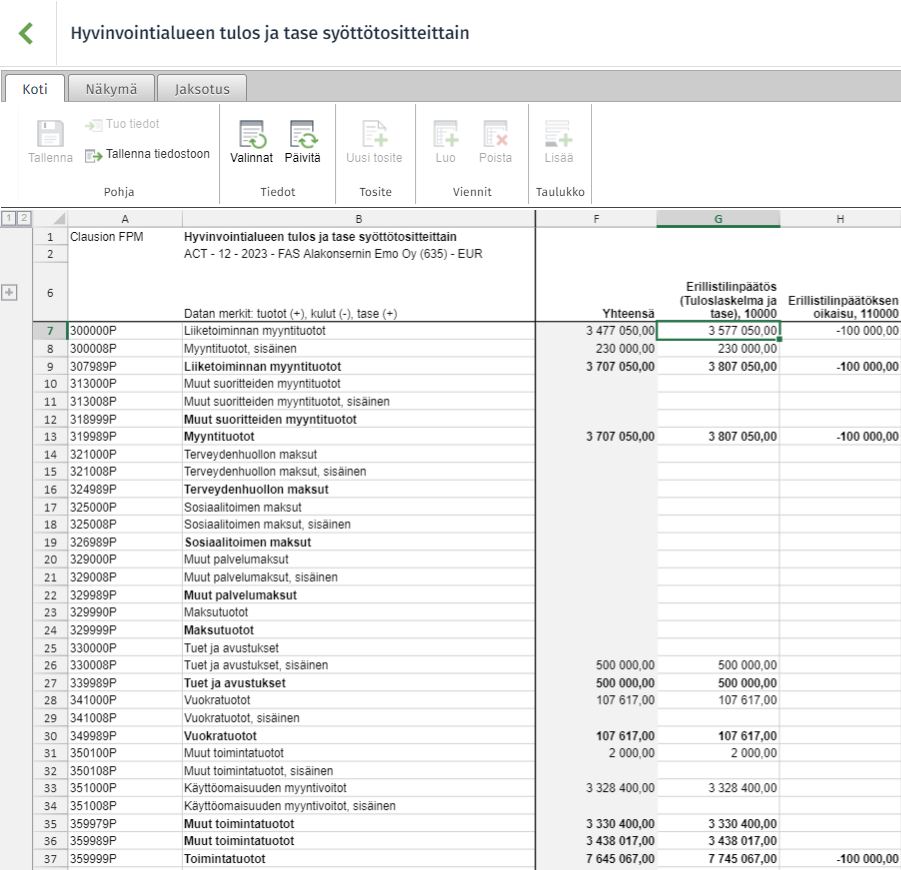Click the select-all corner of the sheet
This screenshot has height=870, width=901.
[50, 219]
